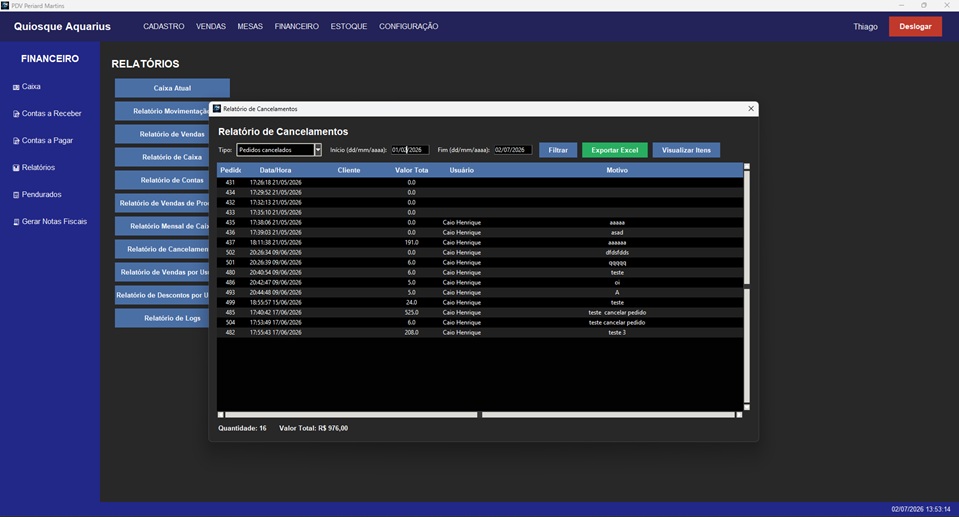959x517 pixels.
Task: Select the Contas a Receber icon
Action: 16,114
